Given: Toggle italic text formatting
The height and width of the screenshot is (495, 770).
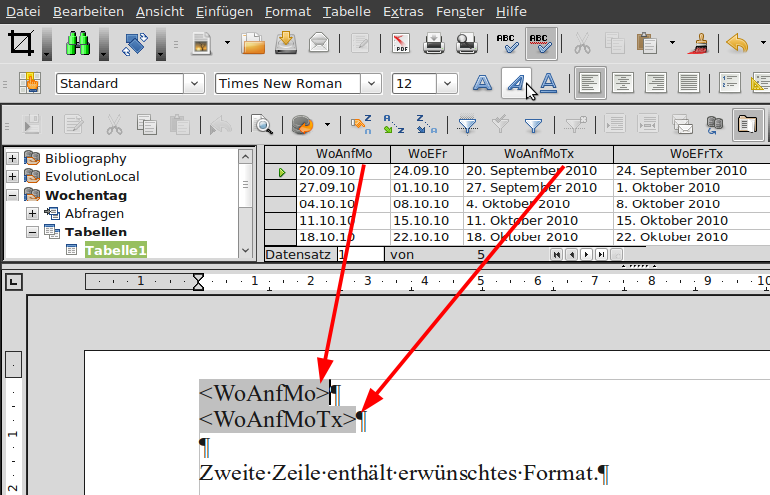Looking at the screenshot, I should [515, 83].
